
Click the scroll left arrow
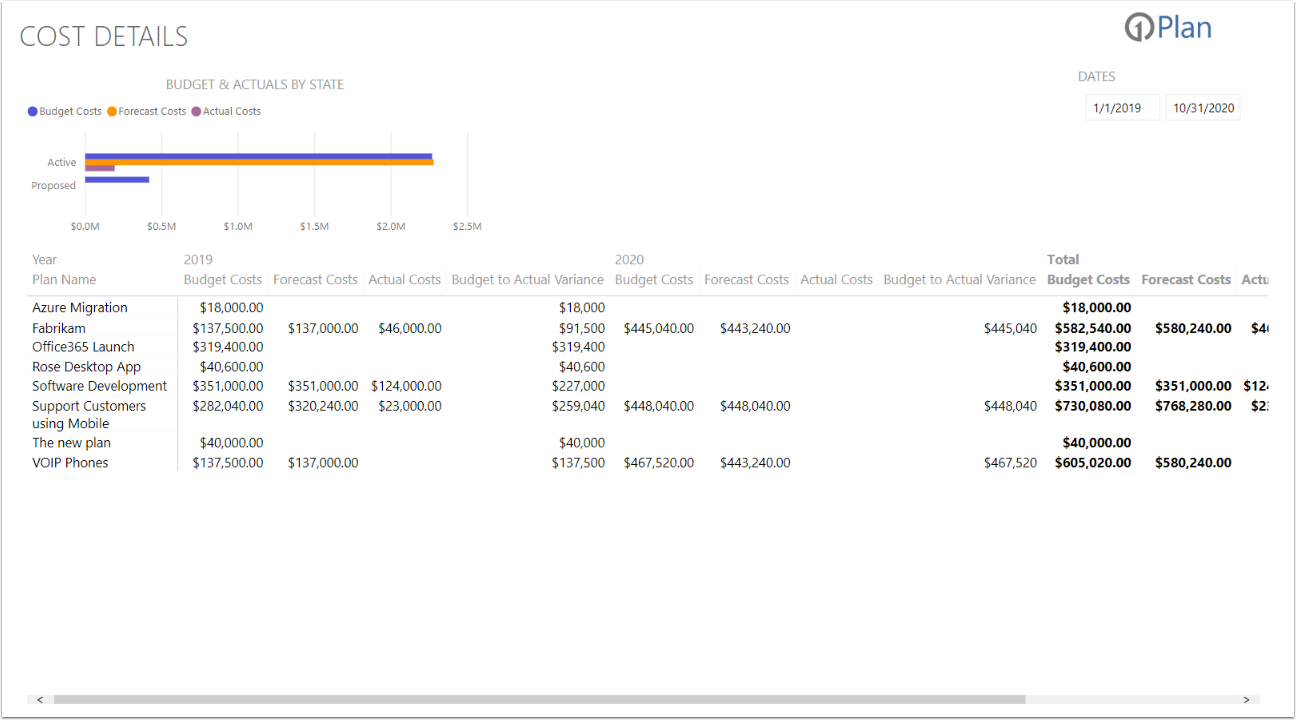[x=40, y=700]
